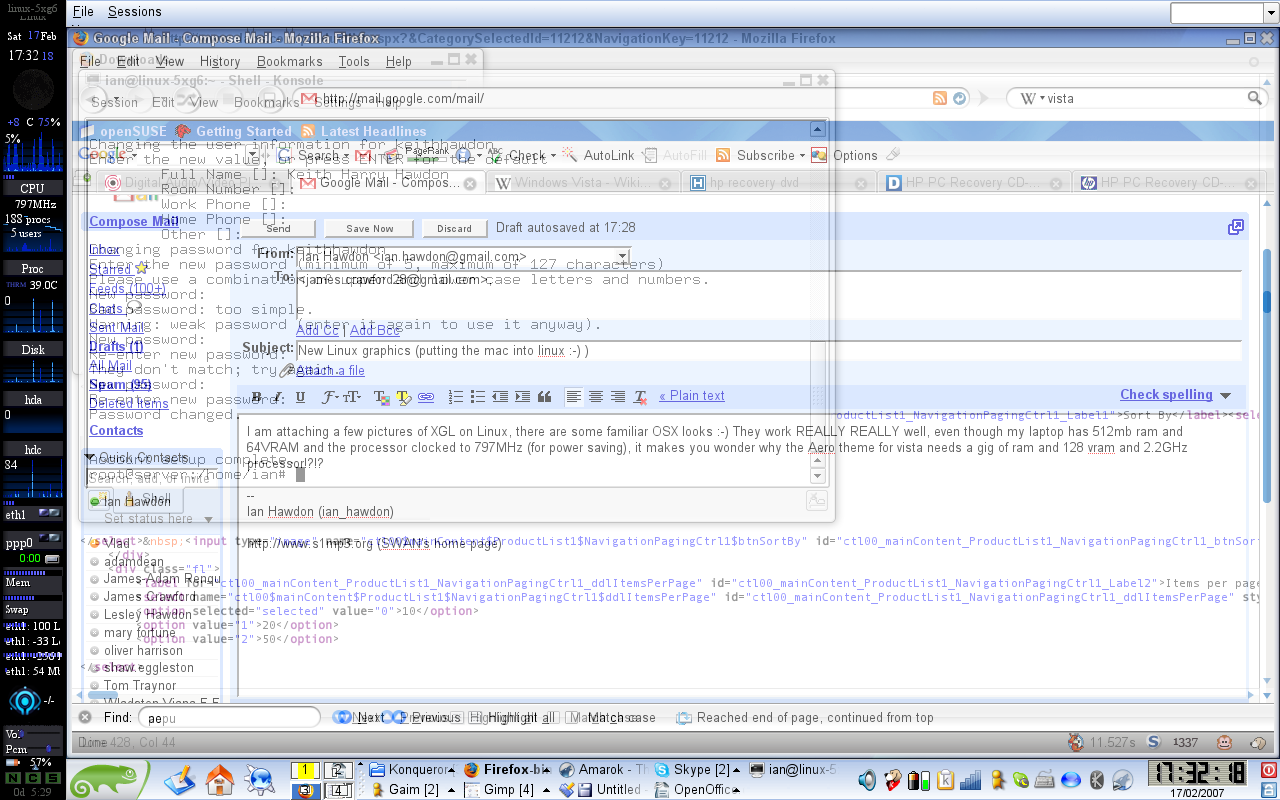Open the Getting Started bookmark
This screenshot has width=1280, height=800.
pyautogui.click(x=234, y=131)
